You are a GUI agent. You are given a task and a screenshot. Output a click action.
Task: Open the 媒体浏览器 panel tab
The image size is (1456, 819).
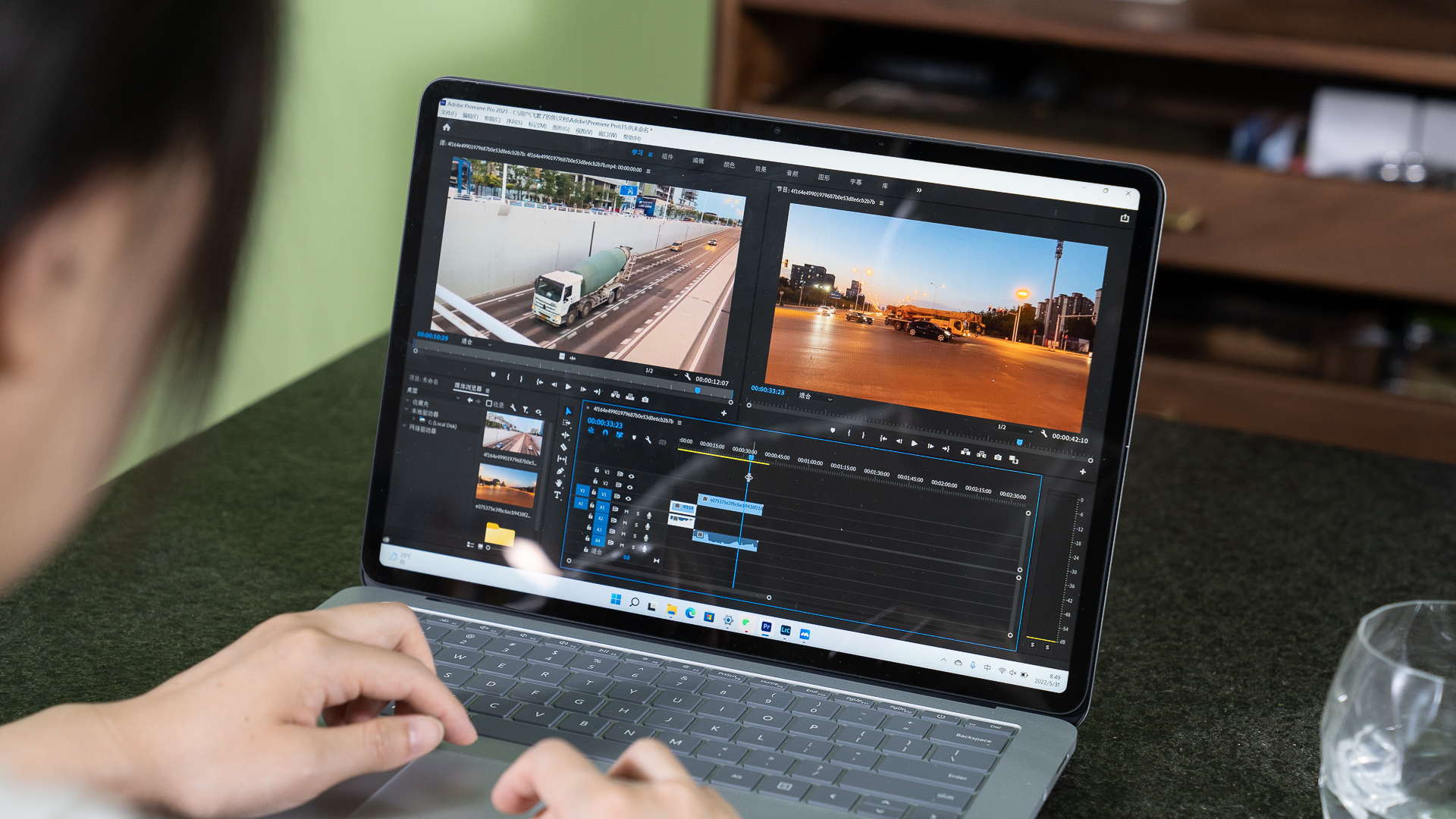(x=468, y=388)
